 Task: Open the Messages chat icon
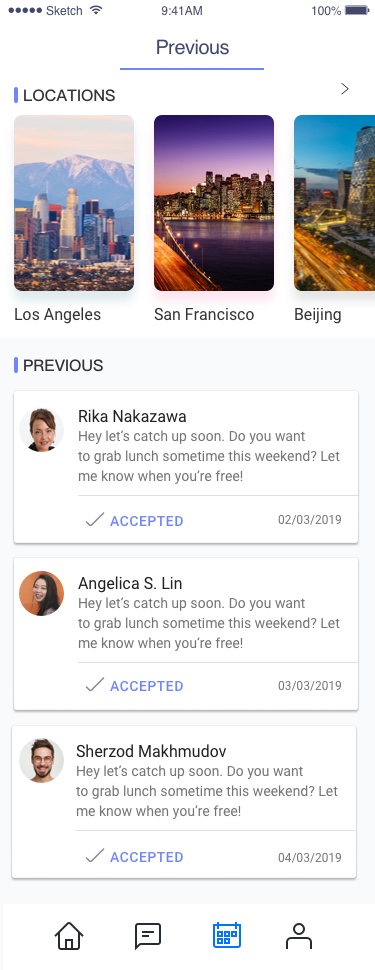click(148, 935)
